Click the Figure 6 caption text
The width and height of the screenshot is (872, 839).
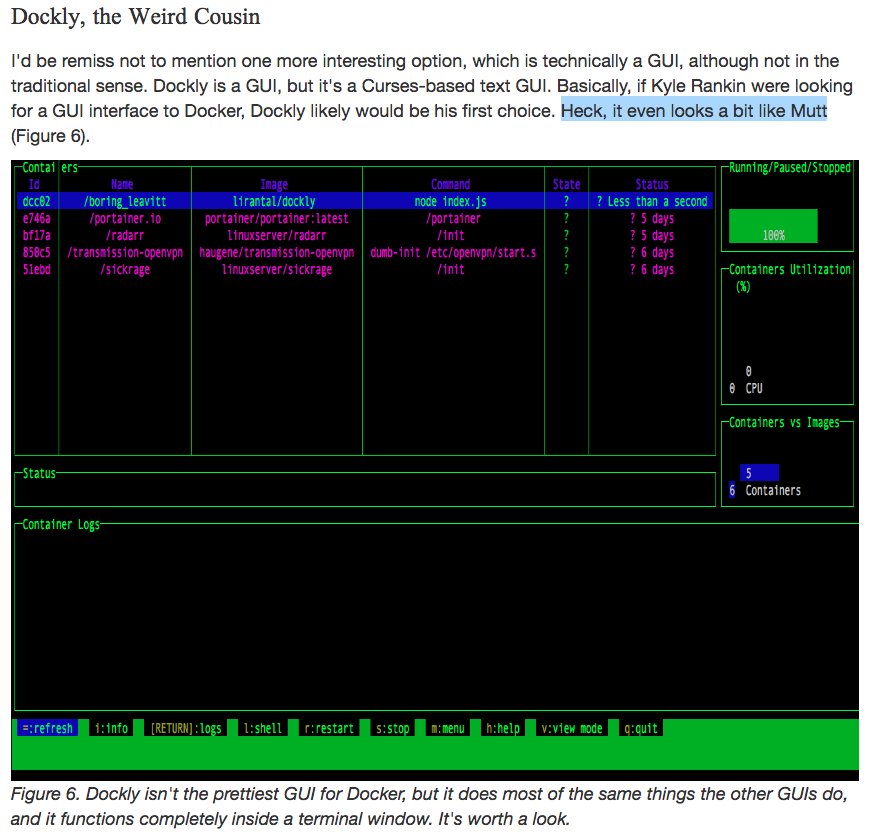pos(429,806)
